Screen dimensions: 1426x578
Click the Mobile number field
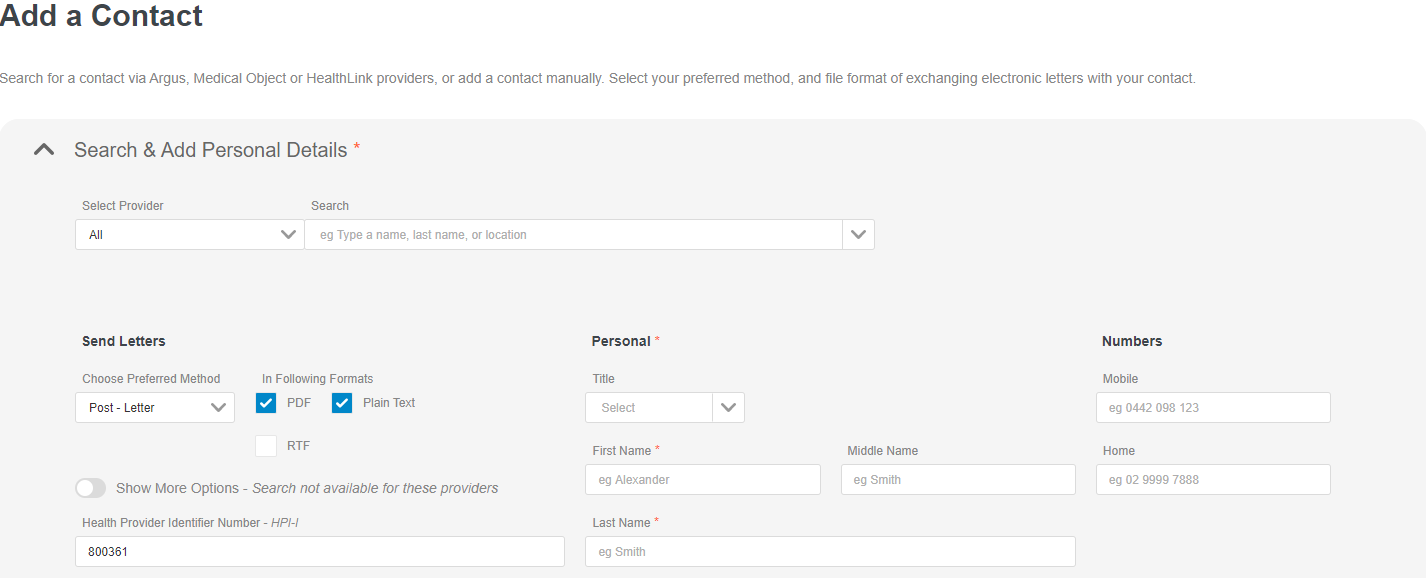tap(1213, 407)
